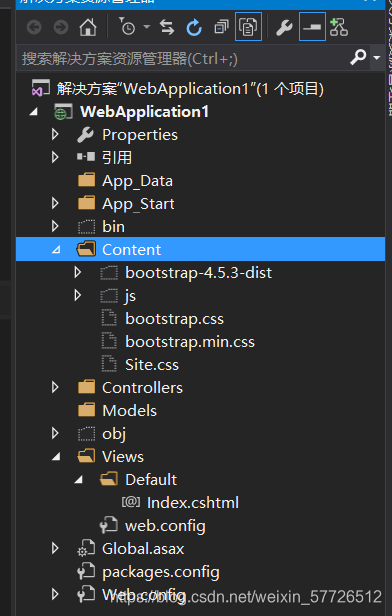Click the search magnifier icon
The height and width of the screenshot is (616, 392).
(358, 58)
